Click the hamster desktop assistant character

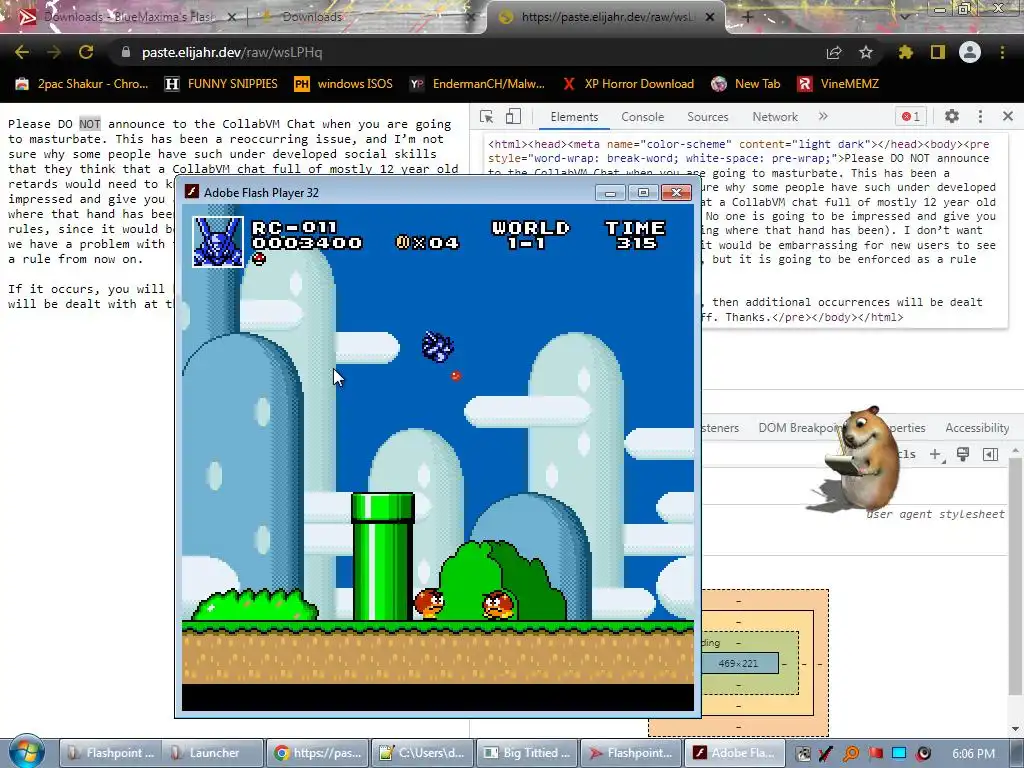[x=860, y=459]
